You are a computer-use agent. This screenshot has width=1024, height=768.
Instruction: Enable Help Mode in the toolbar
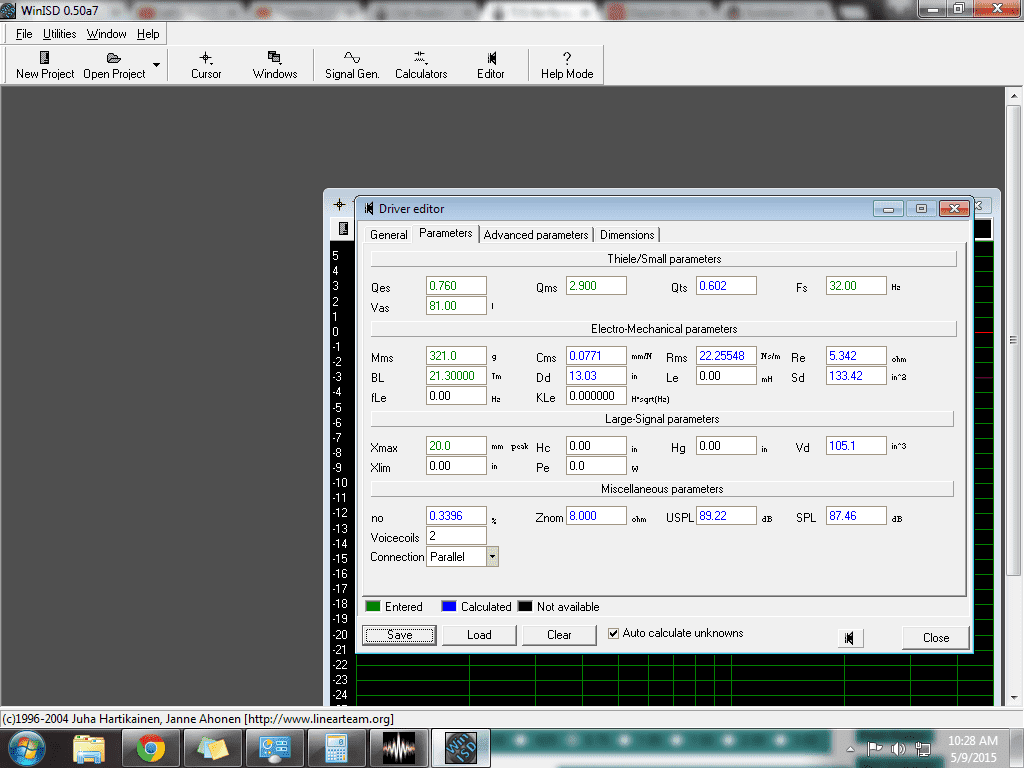click(567, 65)
